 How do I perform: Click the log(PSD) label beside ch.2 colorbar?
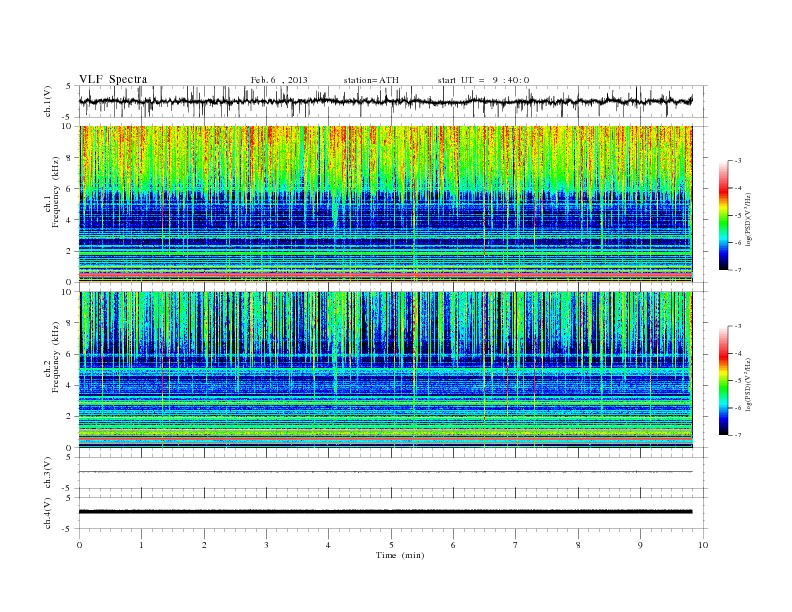[749, 384]
